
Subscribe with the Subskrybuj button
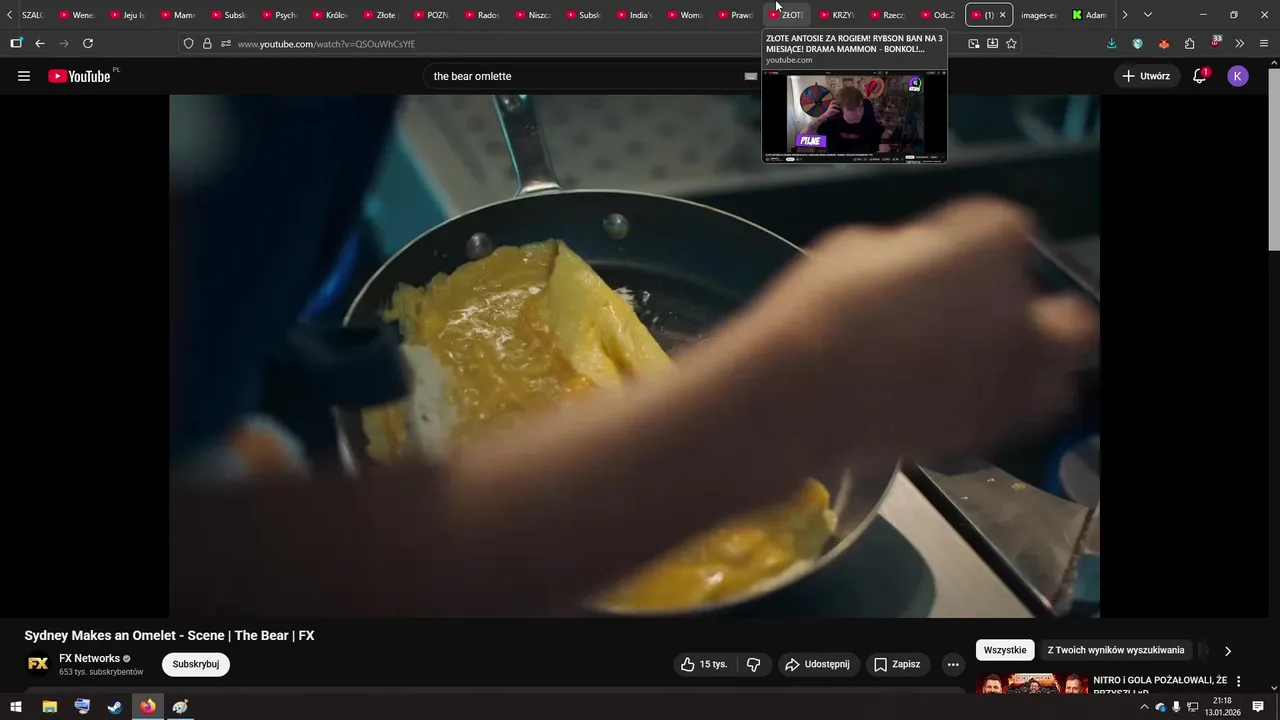(196, 664)
